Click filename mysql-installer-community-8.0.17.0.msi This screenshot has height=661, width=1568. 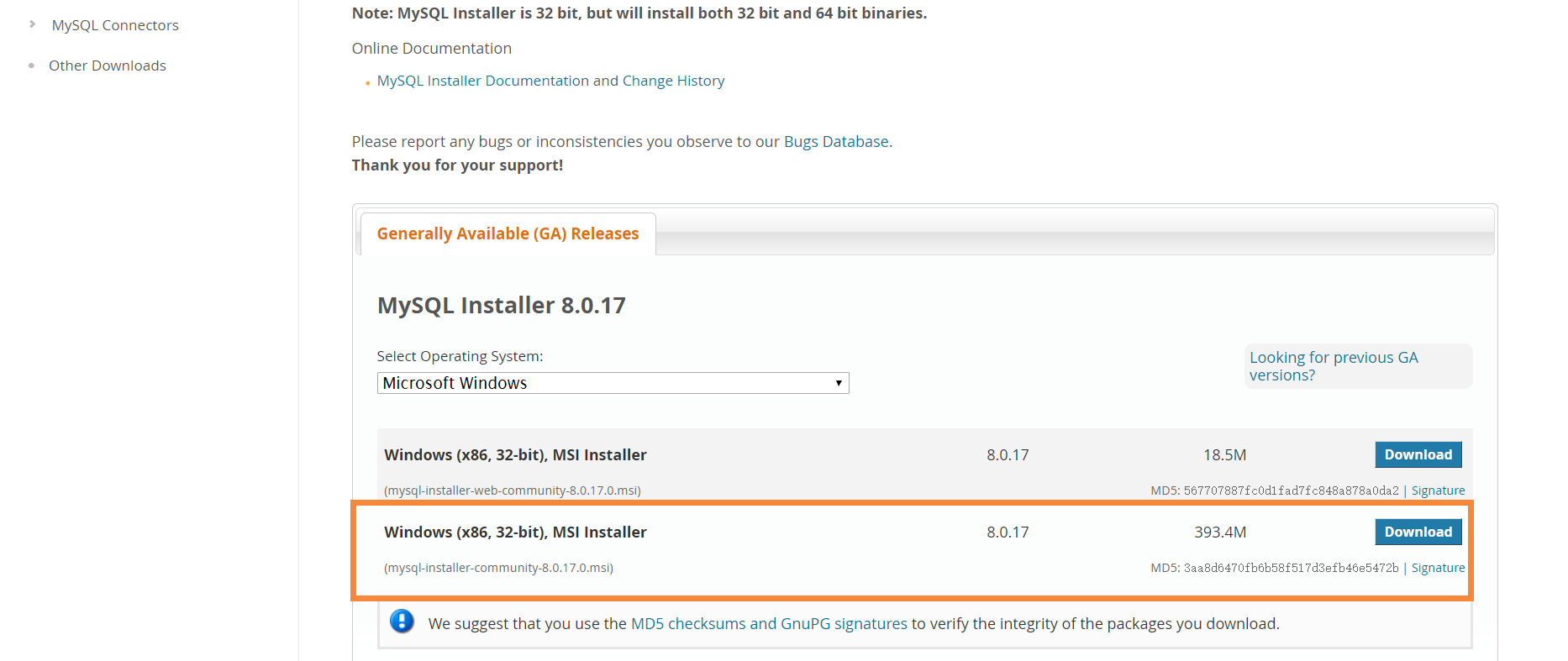click(x=498, y=568)
